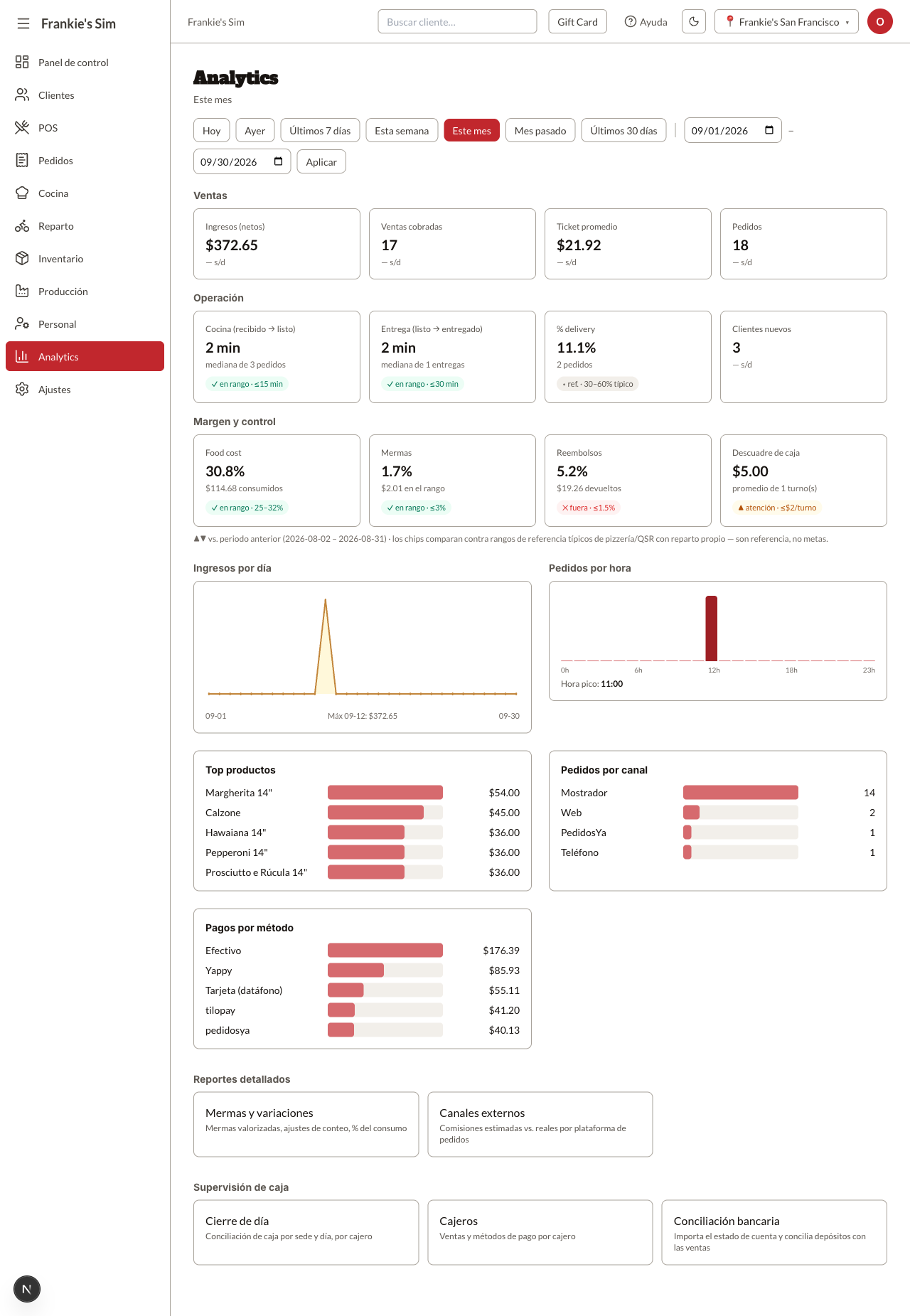Click the Gift Card button
Screen dimensions: 910x1316
coord(577,21)
